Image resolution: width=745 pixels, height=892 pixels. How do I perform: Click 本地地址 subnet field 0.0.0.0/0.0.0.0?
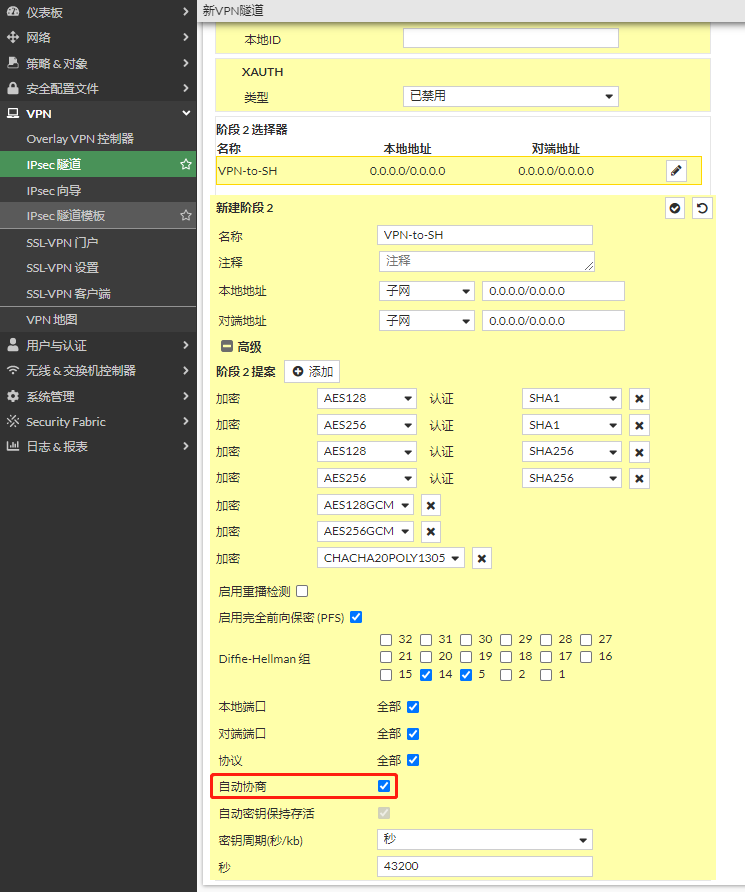[553, 291]
